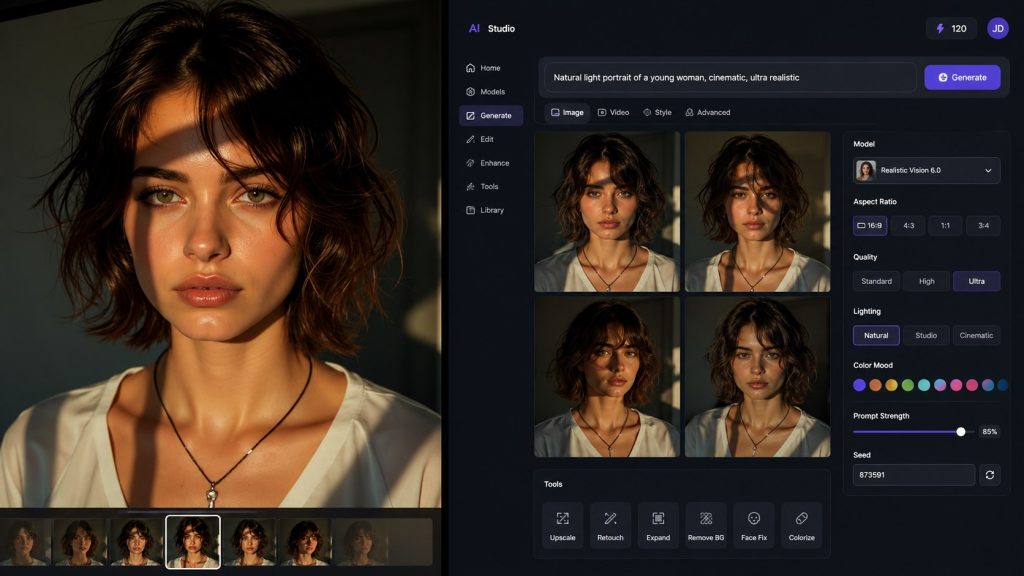Select the Colorize tool
This screenshot has width=1024, height=576.
click(x=801, y=525)
